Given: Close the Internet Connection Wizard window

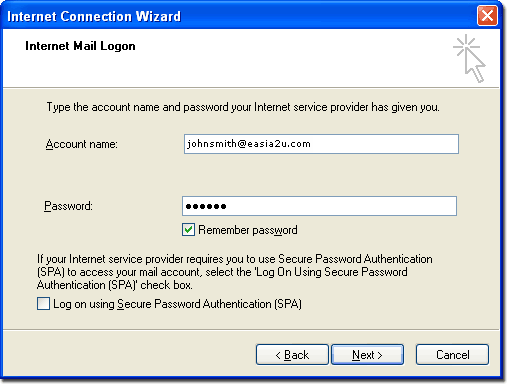Looking at the screenshot, I should (487, 15).
